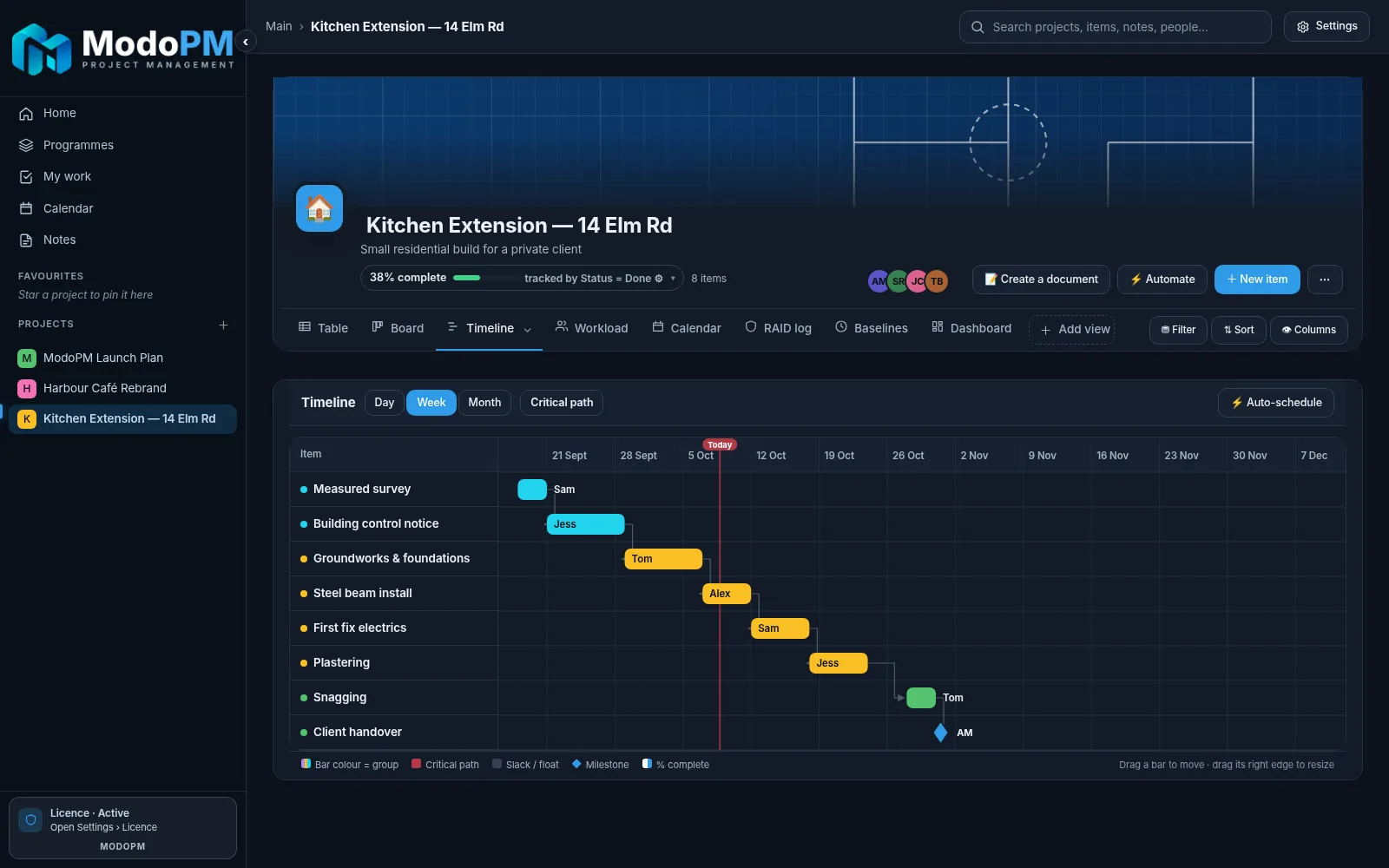Switch to the Board view tab

click(x=398, y=328)
